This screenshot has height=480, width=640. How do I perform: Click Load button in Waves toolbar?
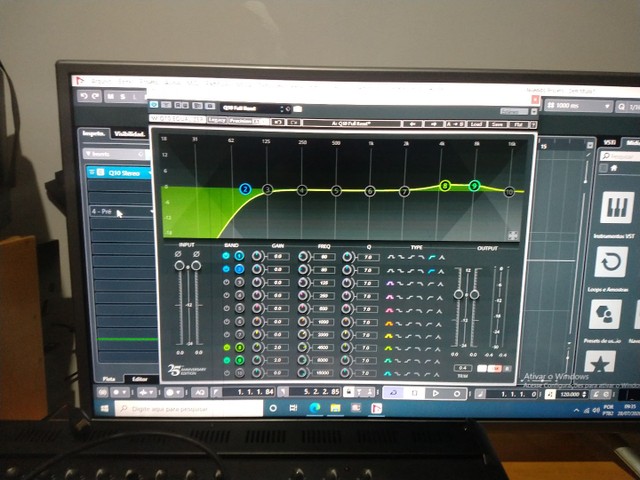click(476, 124)
